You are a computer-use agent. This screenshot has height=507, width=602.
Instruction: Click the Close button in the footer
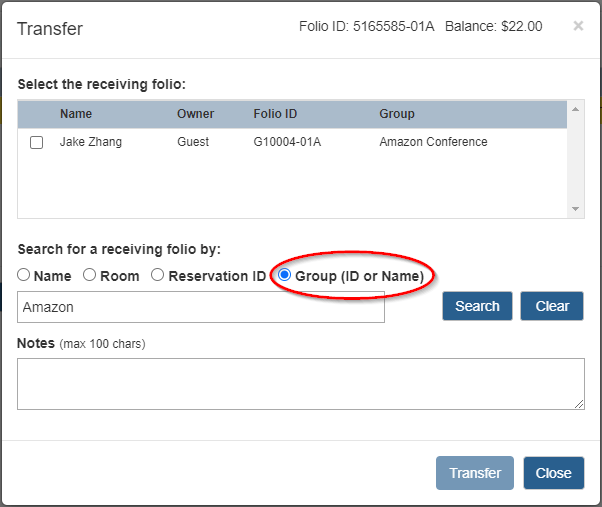553,473
